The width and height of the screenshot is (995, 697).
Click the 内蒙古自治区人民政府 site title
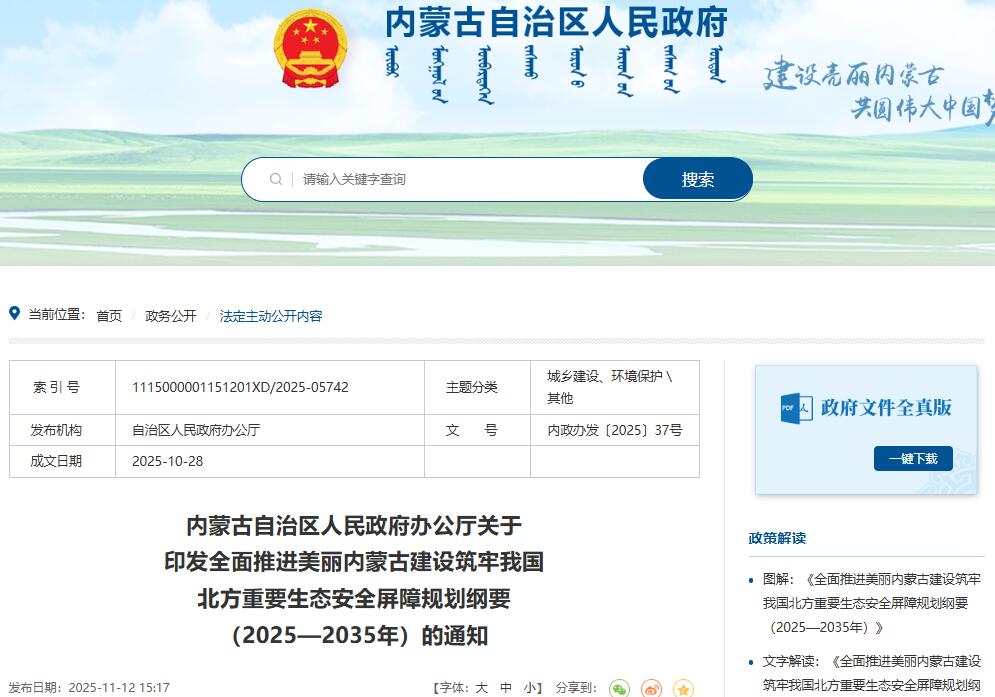pos(556,22)
